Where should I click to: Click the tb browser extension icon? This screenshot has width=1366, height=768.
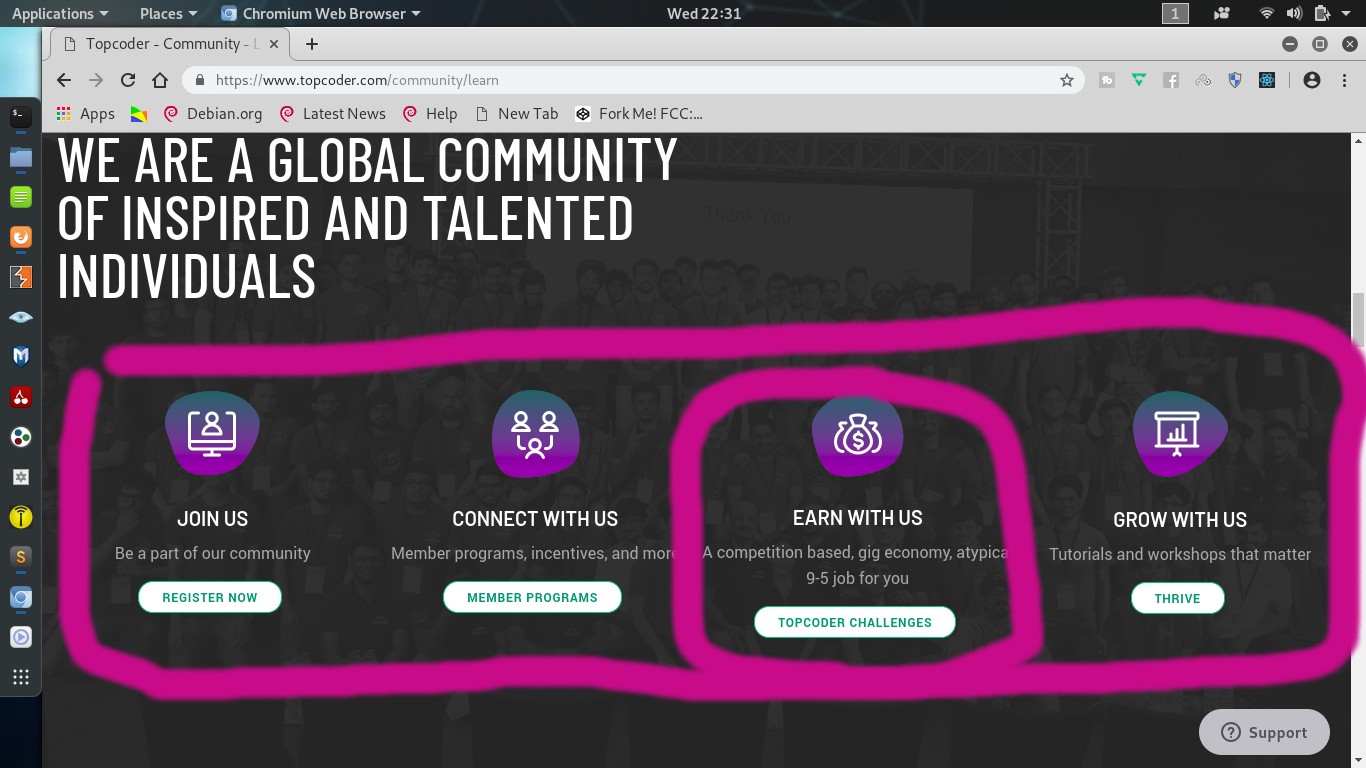click(x=1107, y=80)
